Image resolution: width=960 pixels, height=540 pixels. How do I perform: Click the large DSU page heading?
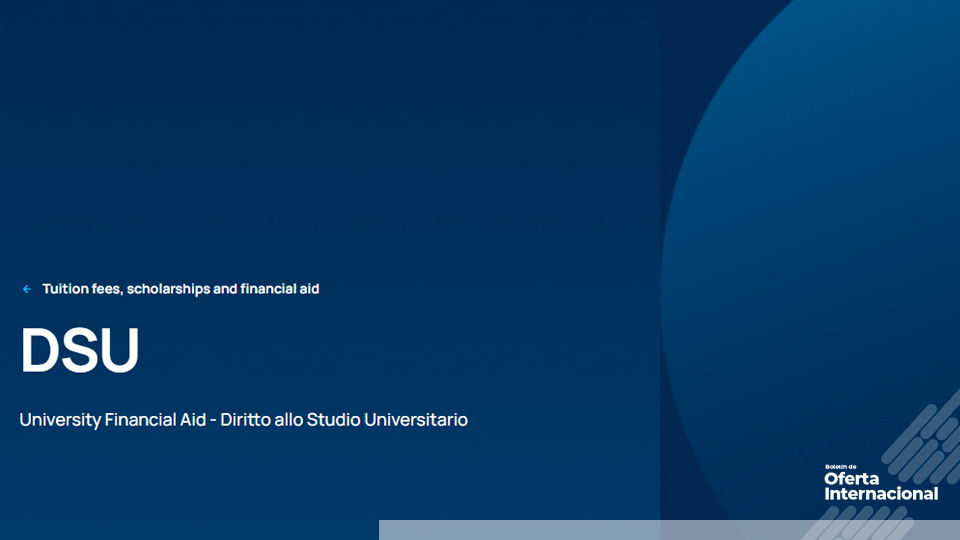click(x=80, y=351)
